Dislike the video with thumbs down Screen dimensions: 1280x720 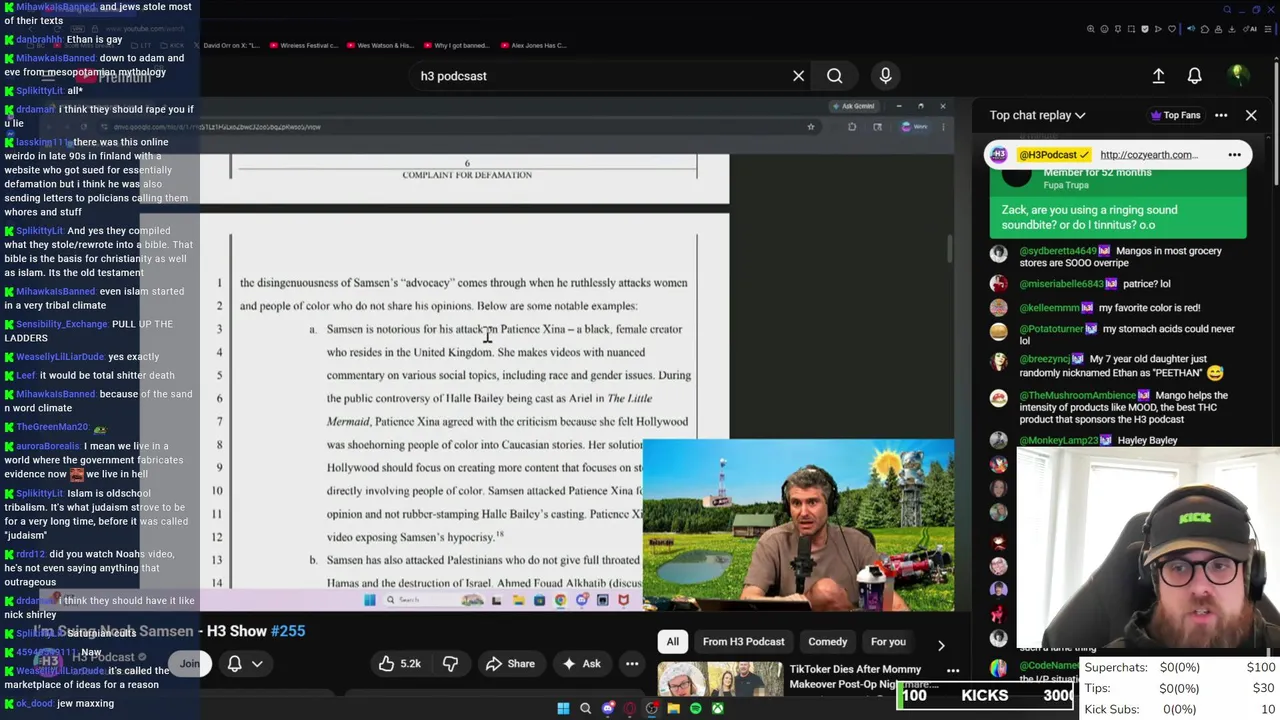coord(450,663)
